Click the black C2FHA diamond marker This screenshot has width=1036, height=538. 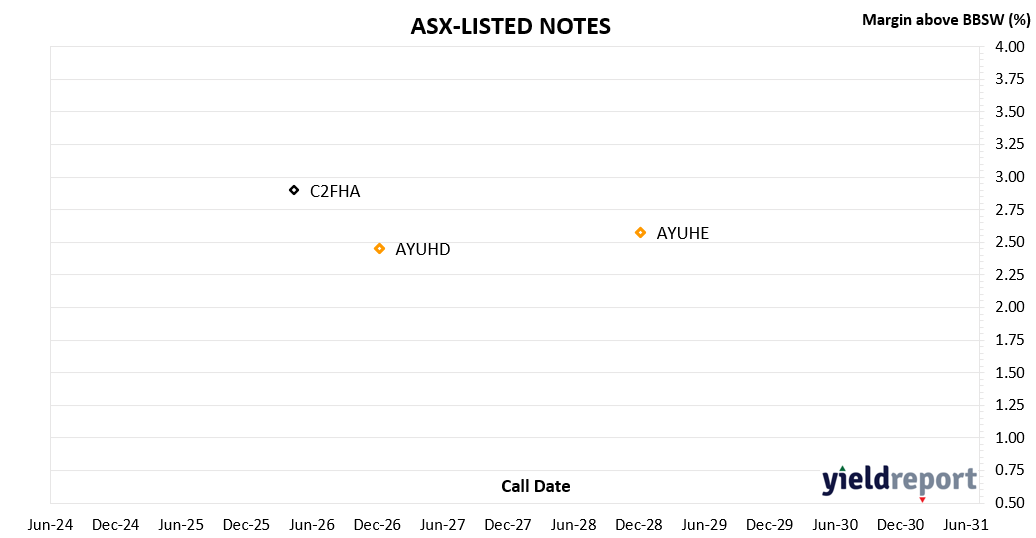294,190
